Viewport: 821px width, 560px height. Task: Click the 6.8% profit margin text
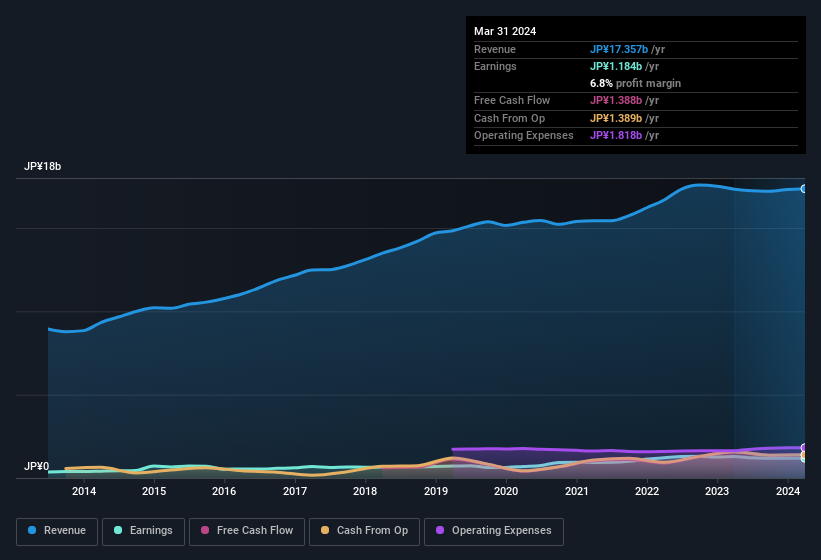click(635, 83)
